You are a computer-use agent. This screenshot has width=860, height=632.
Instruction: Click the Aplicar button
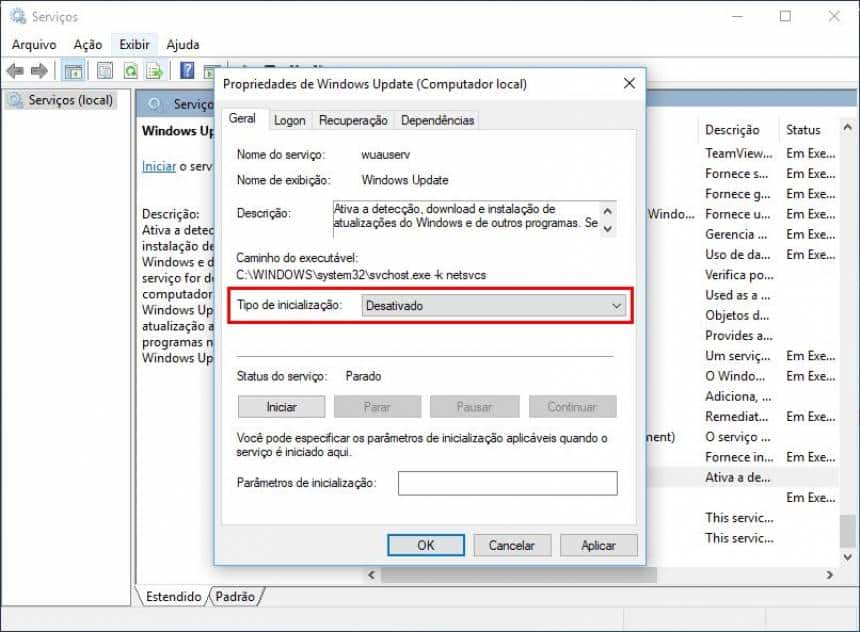click(x=598, y=545)
